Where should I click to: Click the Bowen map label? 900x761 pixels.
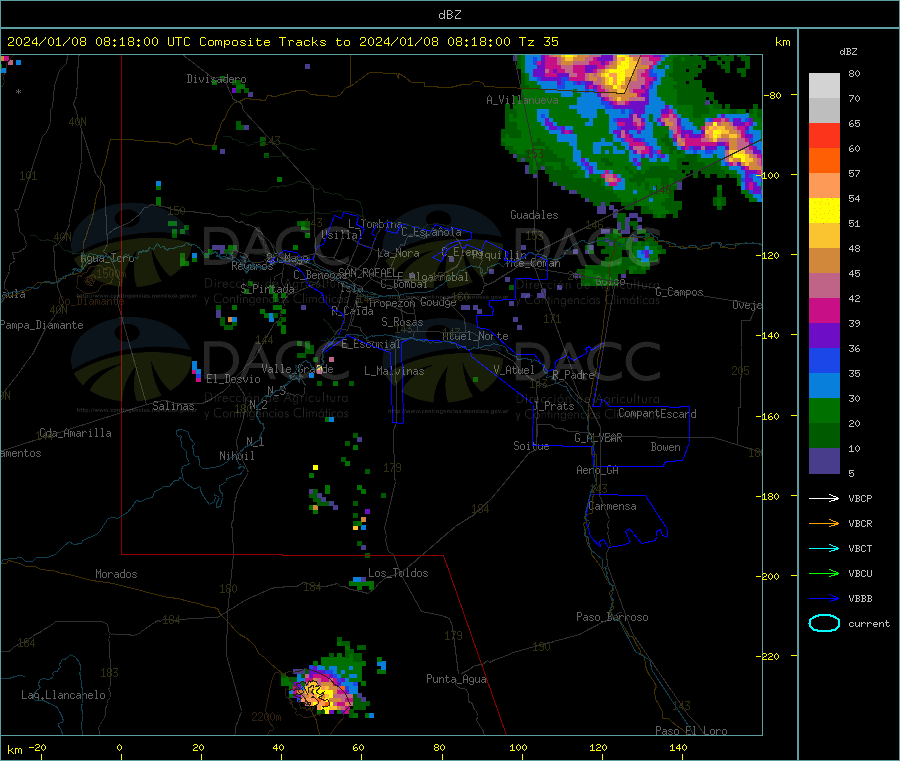(x=665, y=447)
